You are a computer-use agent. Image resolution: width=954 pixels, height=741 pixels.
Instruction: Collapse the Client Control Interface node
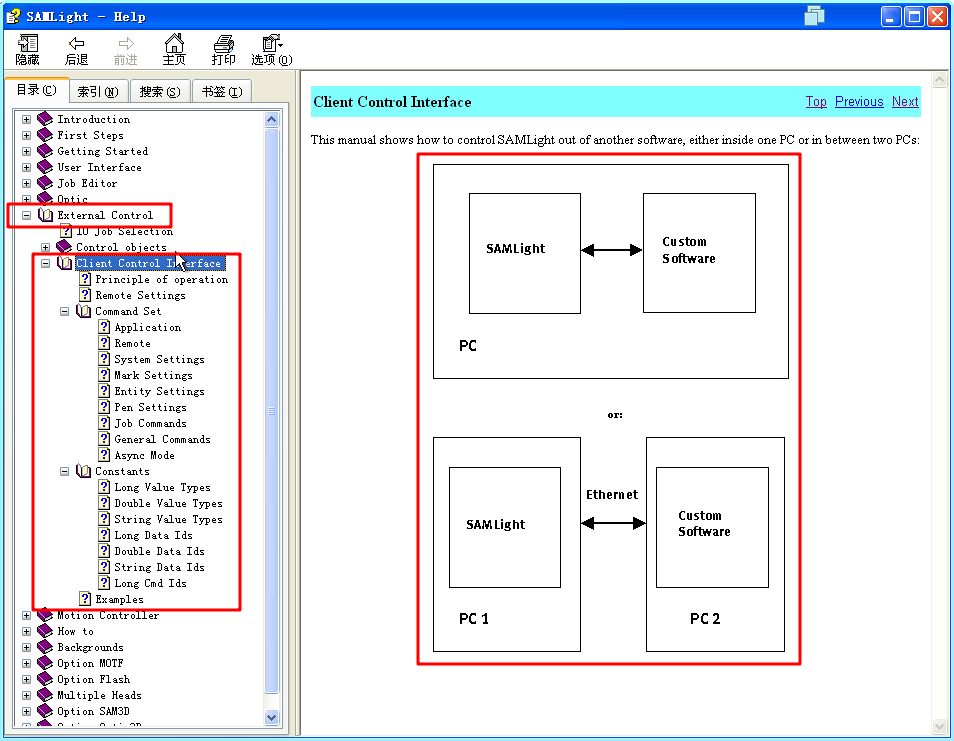tap(46, 263)
